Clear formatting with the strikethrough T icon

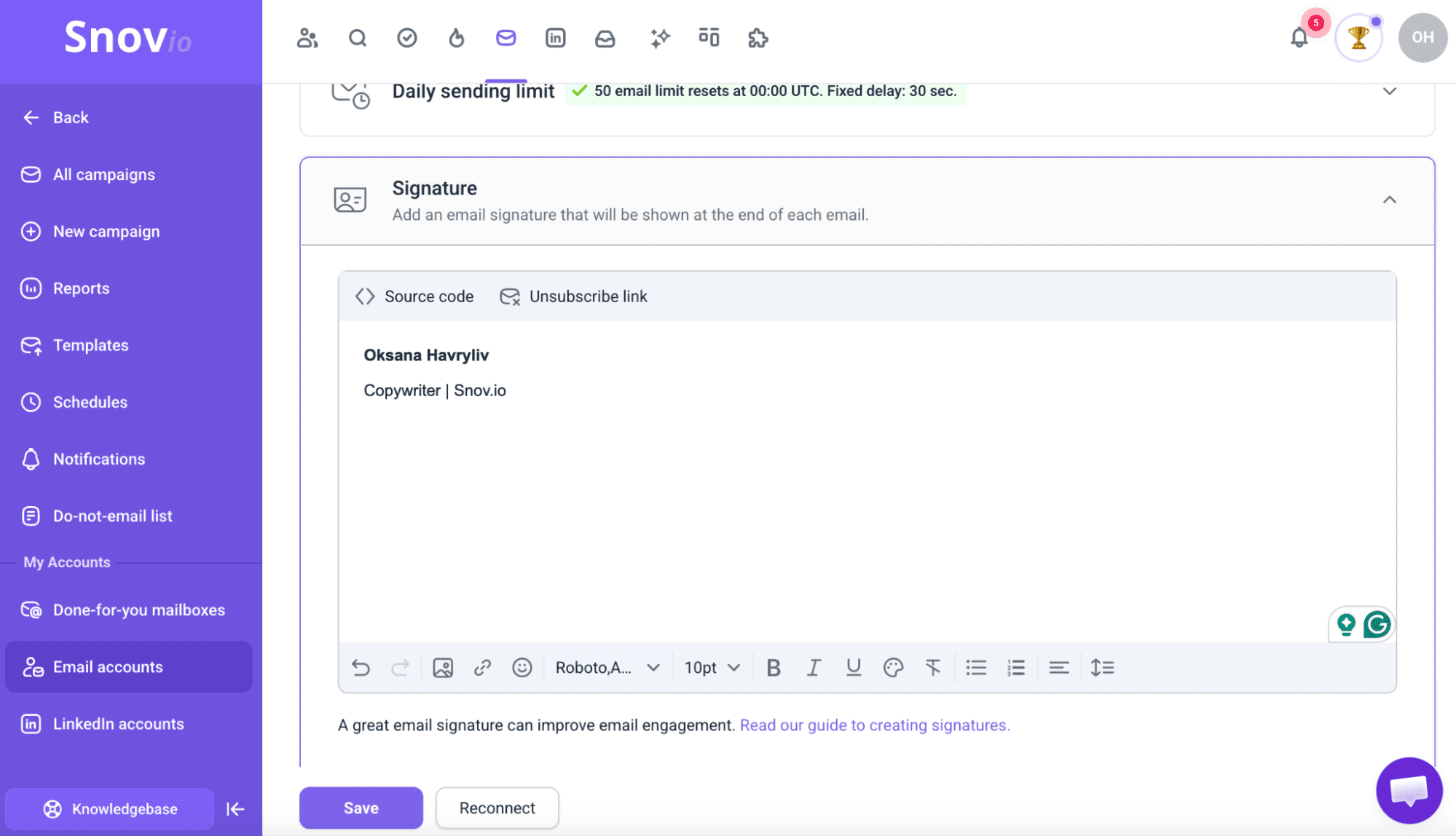[932, 667]
